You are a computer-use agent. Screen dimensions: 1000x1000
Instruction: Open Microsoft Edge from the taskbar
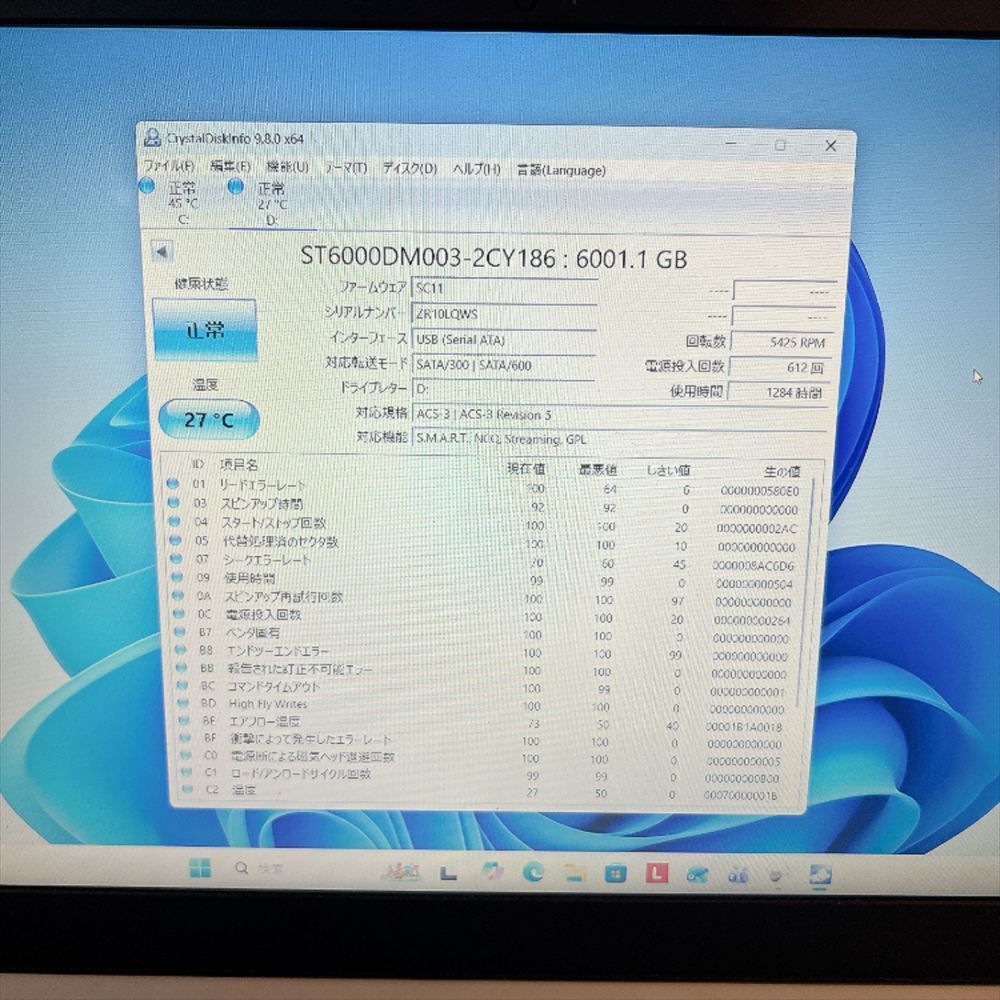click(533, 872)
